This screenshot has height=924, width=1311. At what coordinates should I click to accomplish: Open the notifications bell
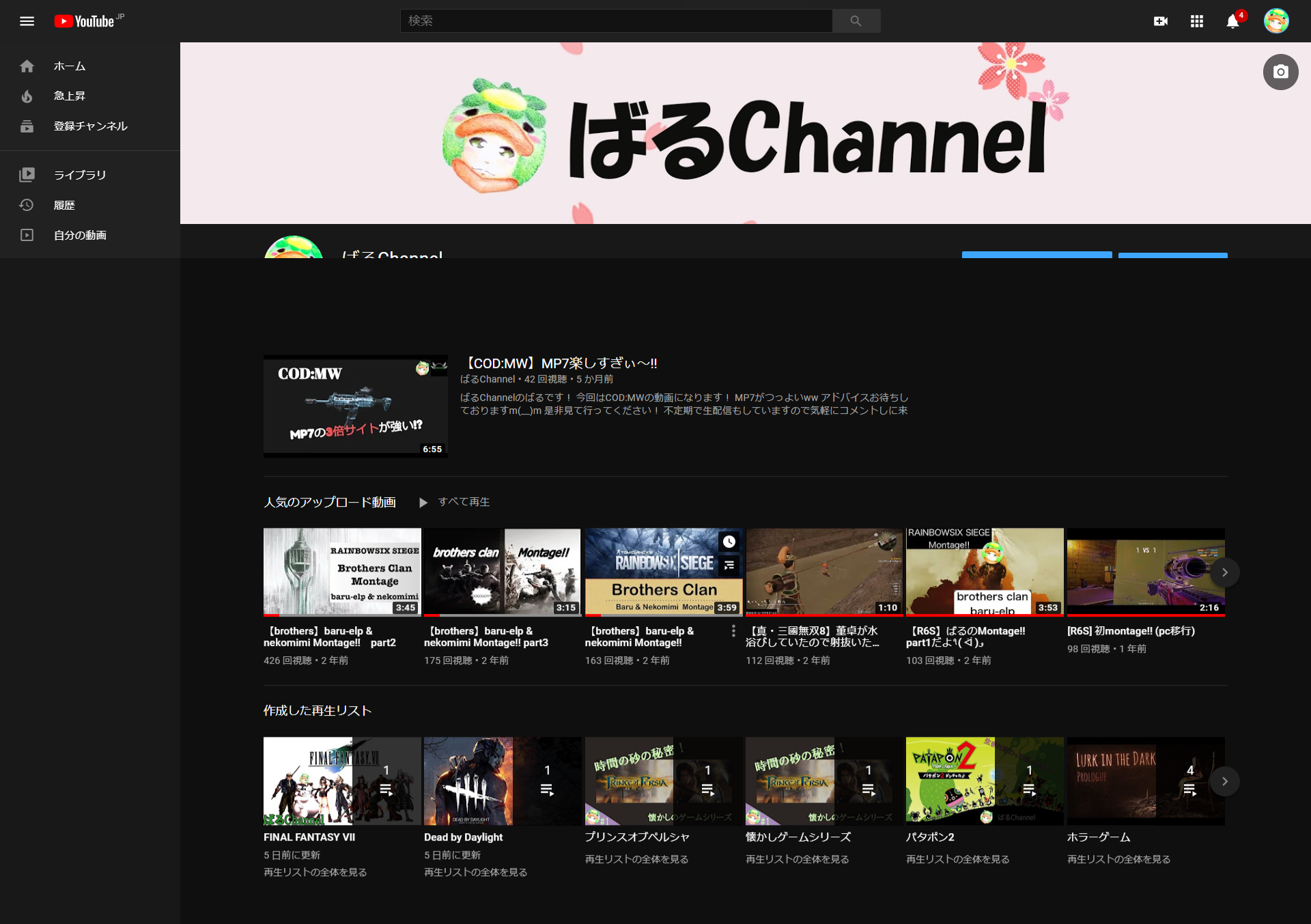tap(1232, 21)
